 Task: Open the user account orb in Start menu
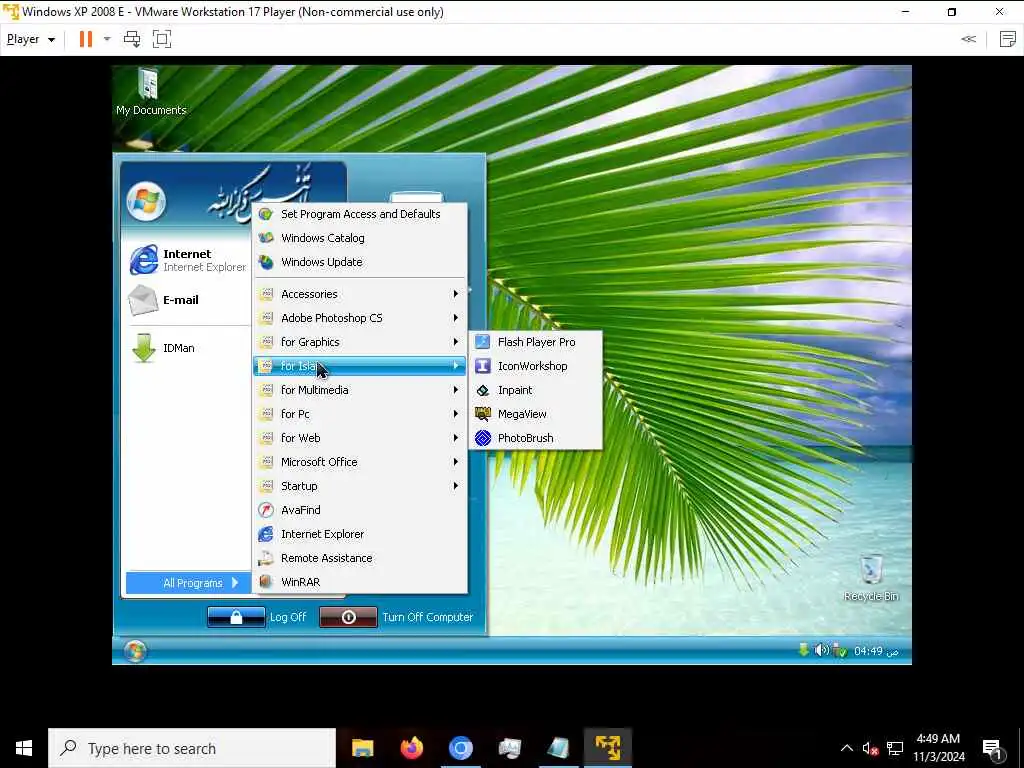[x=146, y=201]
